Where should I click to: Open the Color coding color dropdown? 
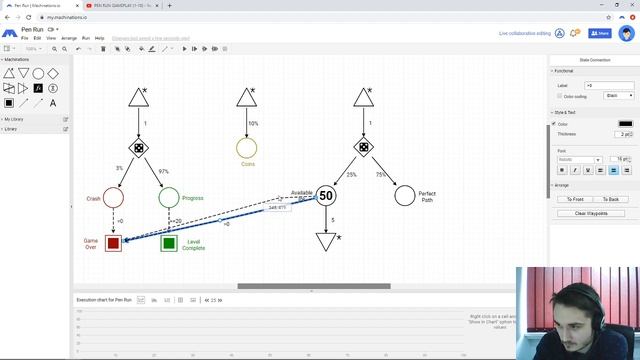pyautogui.click(x=618, y=96)
